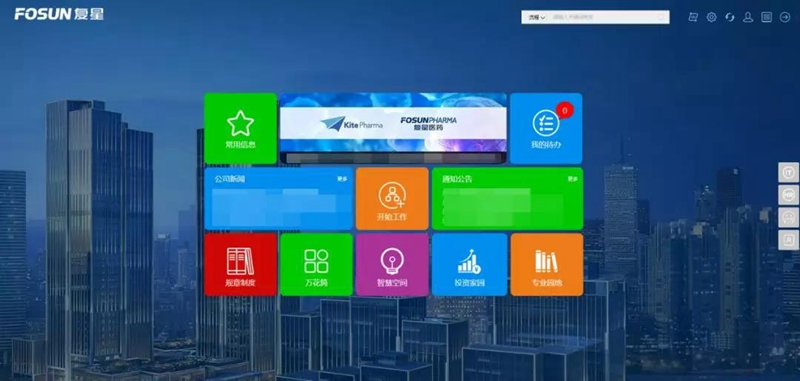Viewport: 800px width, 381px height.
Task: Expand the search category dropdown
Action: [536, 17]
